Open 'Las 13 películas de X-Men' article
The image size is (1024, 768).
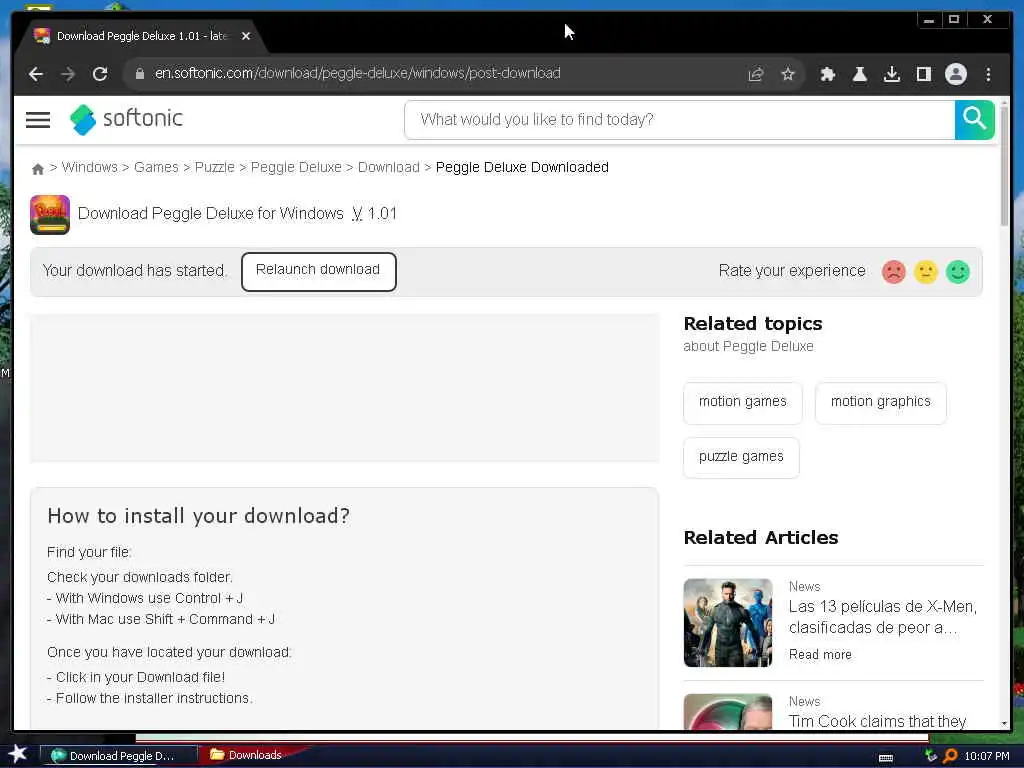(882, 616)
